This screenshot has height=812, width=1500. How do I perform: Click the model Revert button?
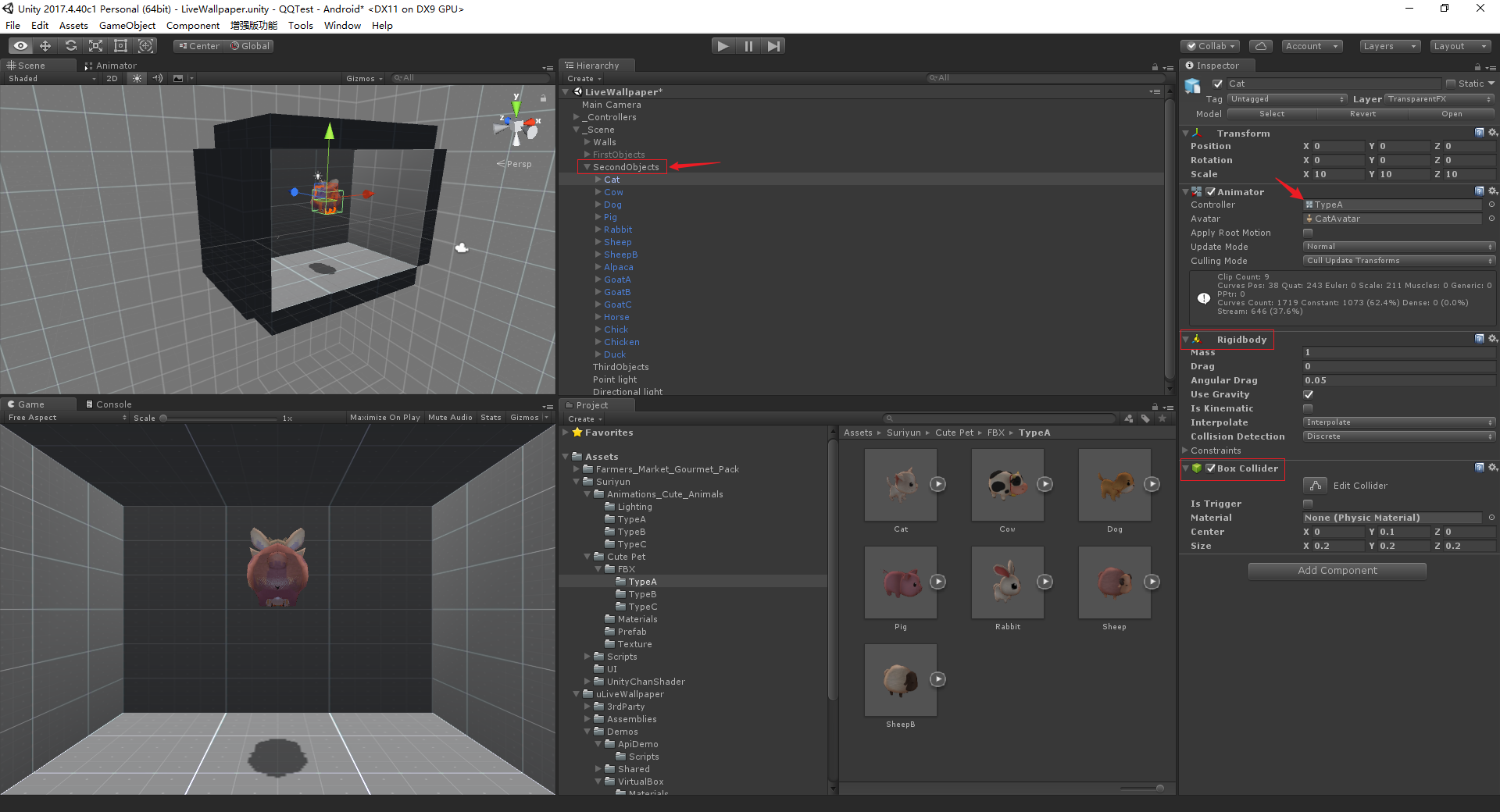1362,114
